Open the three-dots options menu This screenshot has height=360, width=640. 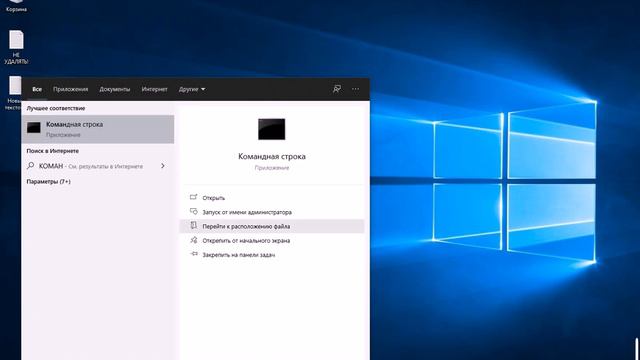pyautogui.click(x=356, y=89)
